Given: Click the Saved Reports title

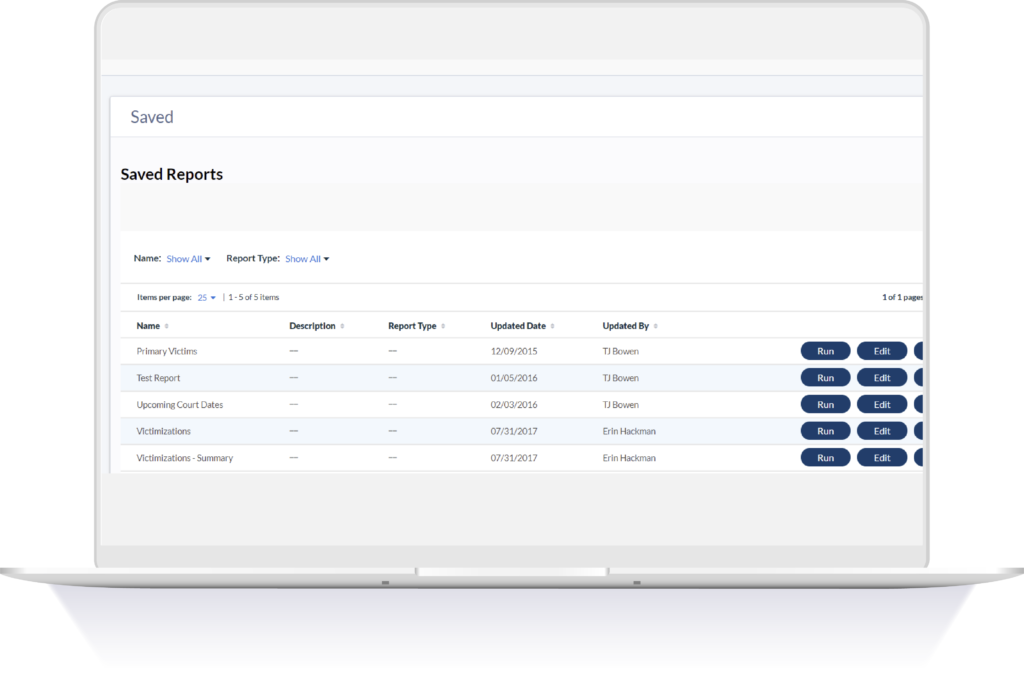Looking at the screenshot, I should [x=172, y=174].
